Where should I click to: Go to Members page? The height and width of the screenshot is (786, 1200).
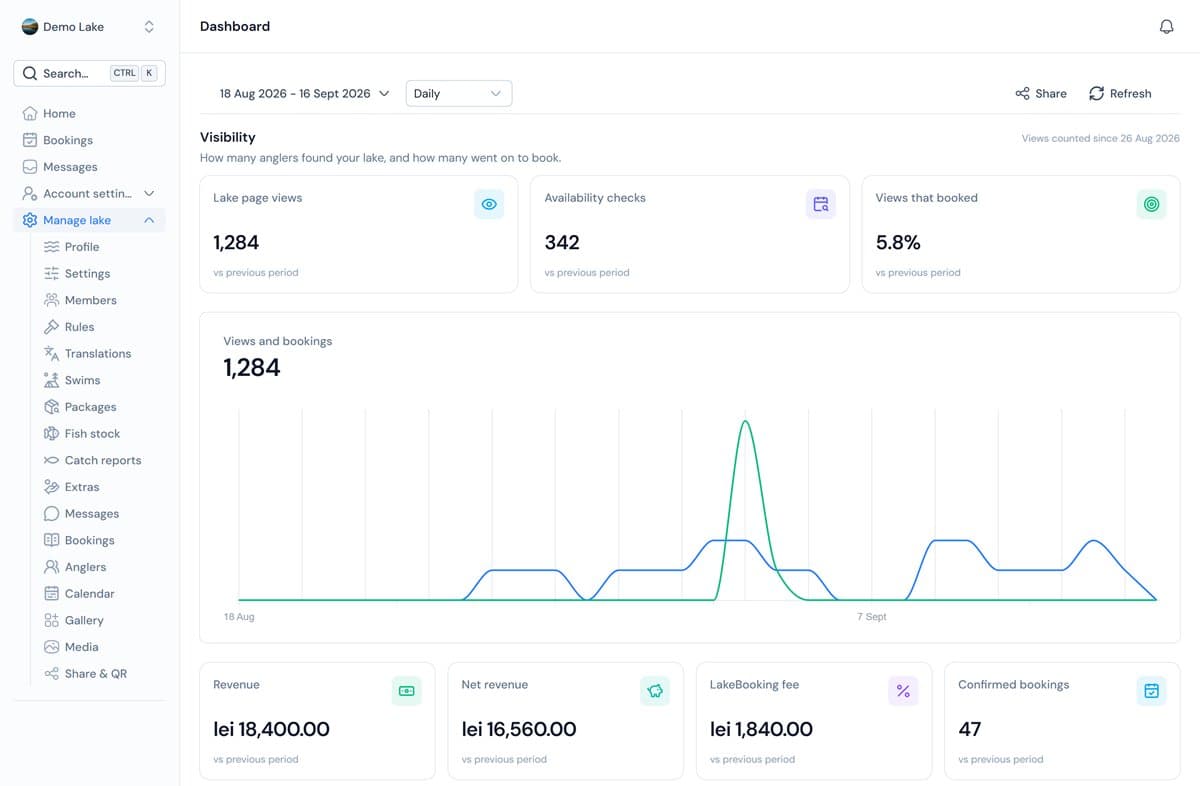click(89, 300)
